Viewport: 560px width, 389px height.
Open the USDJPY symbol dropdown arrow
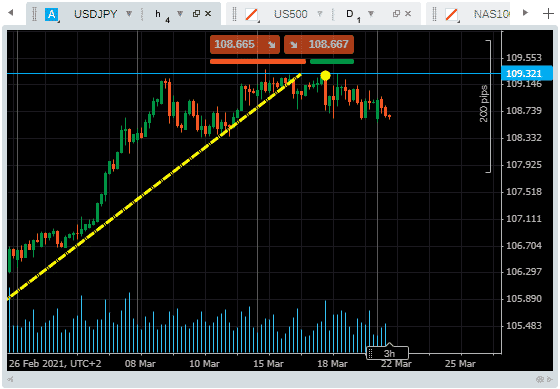pyautogui.click(x=129, y=14)
